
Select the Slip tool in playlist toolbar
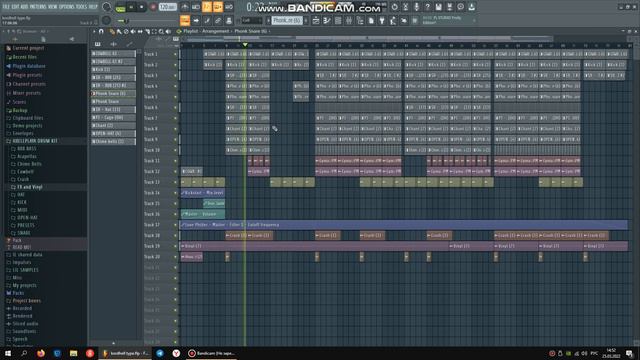140,31
